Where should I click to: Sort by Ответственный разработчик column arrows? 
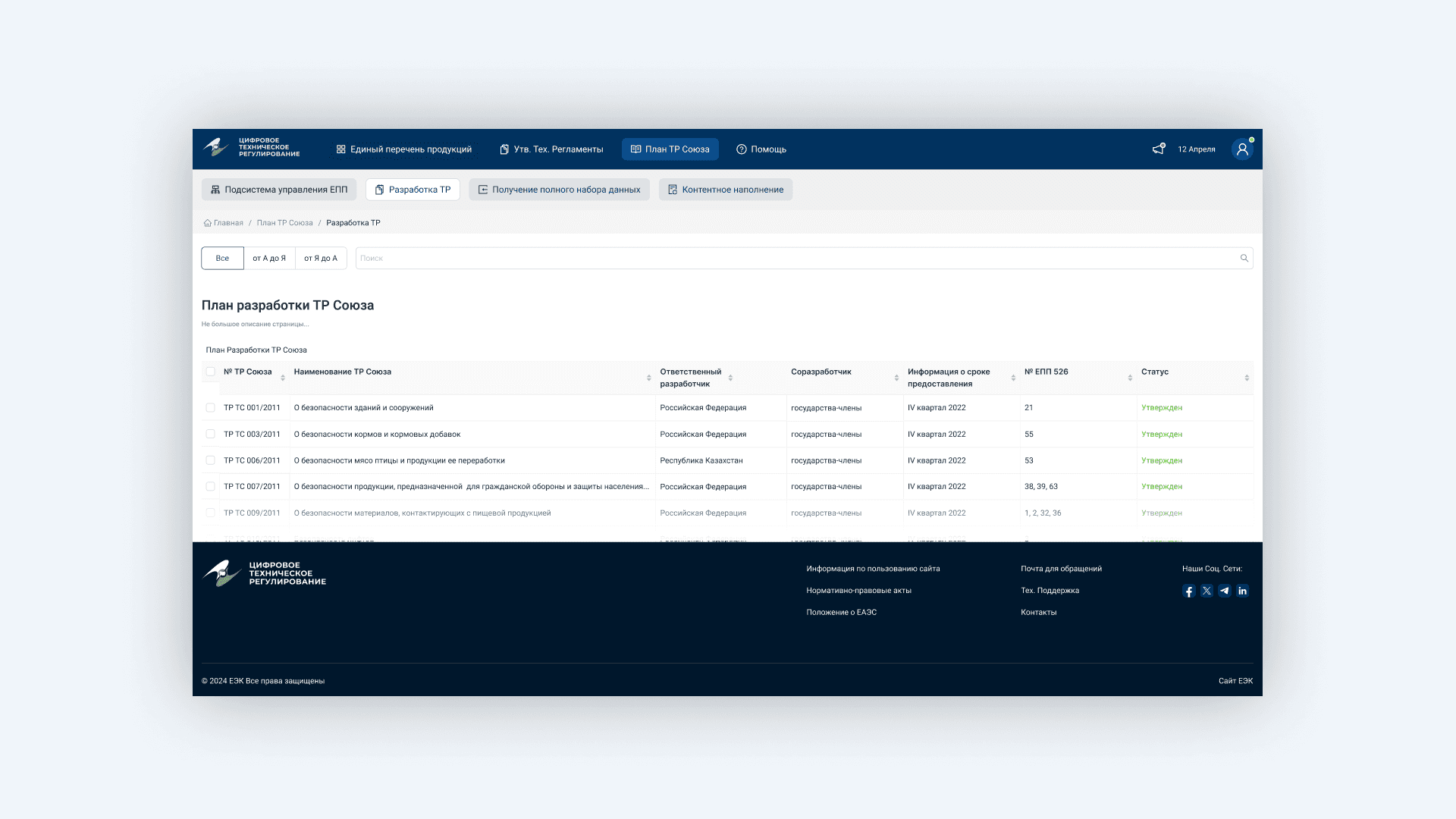pyautogui.click(x=730, y=378)
